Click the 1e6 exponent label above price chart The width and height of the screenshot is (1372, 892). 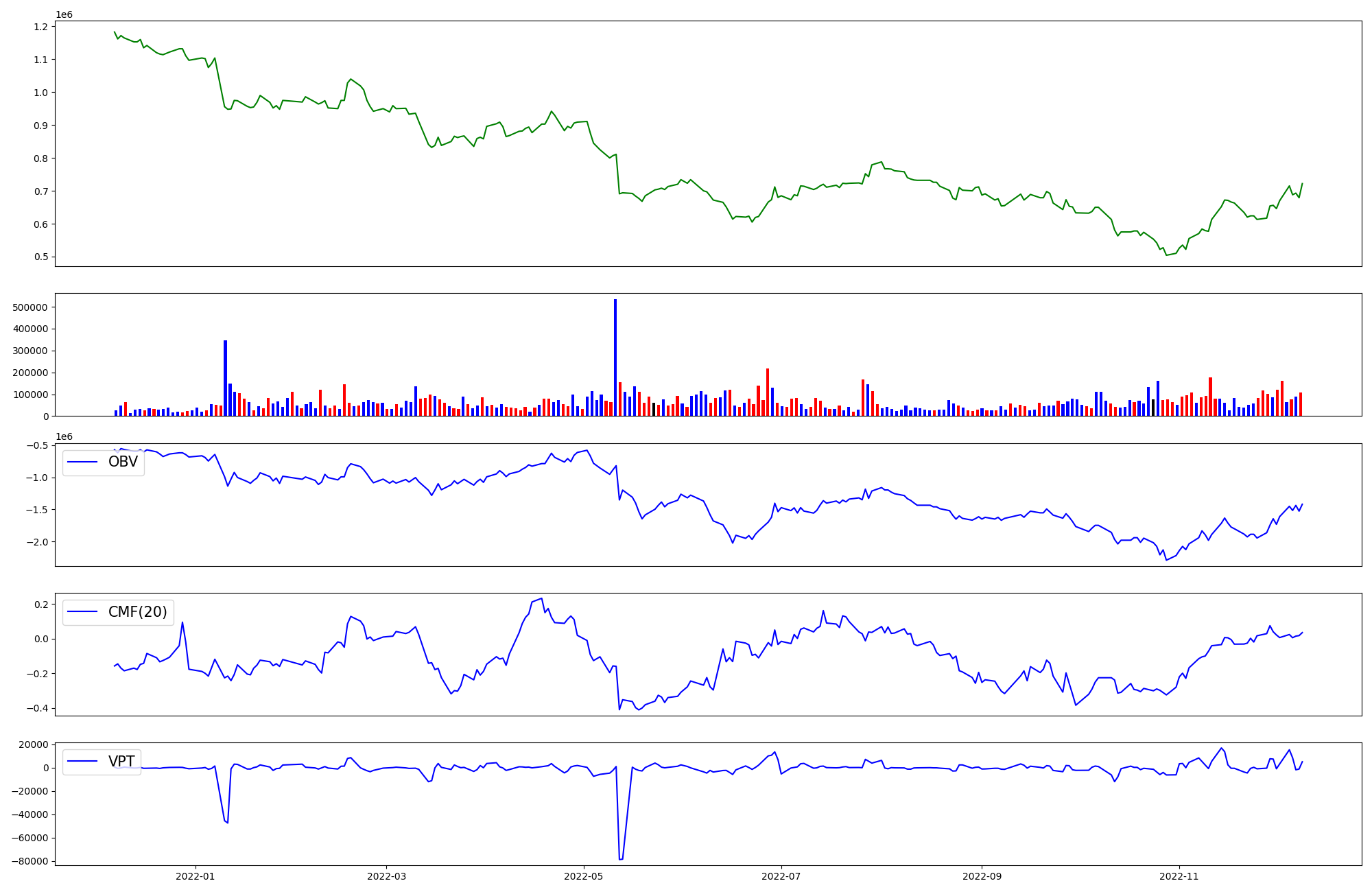[64, 14]
